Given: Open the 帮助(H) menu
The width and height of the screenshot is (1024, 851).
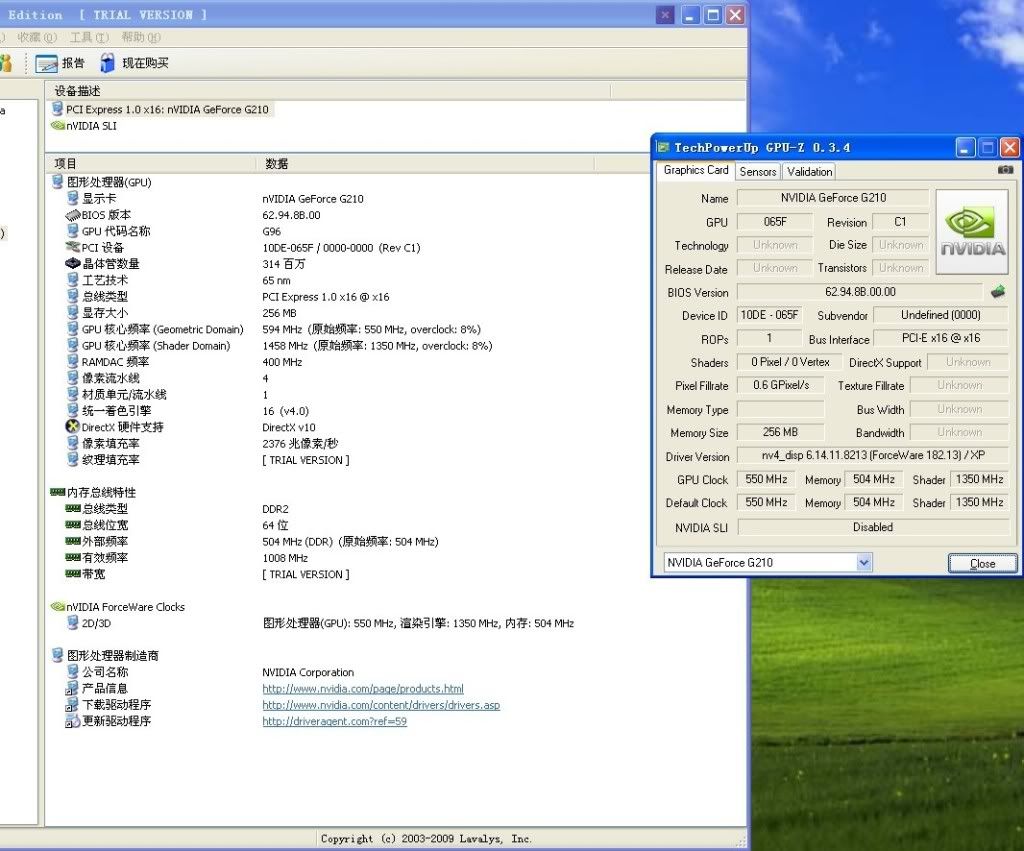Looking at the screenshot, I should 140,38.
